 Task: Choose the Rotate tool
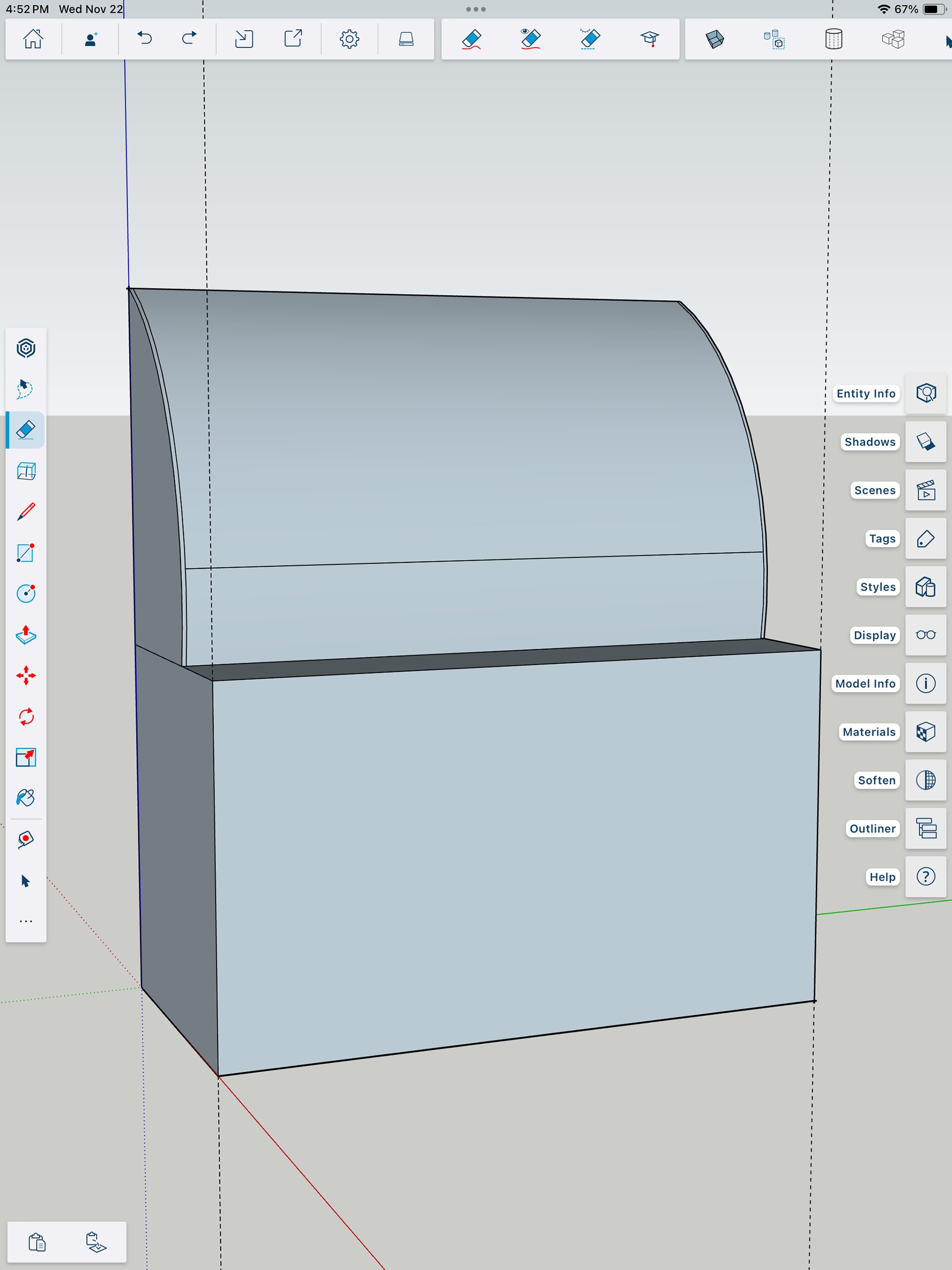(x=26, y=717)
